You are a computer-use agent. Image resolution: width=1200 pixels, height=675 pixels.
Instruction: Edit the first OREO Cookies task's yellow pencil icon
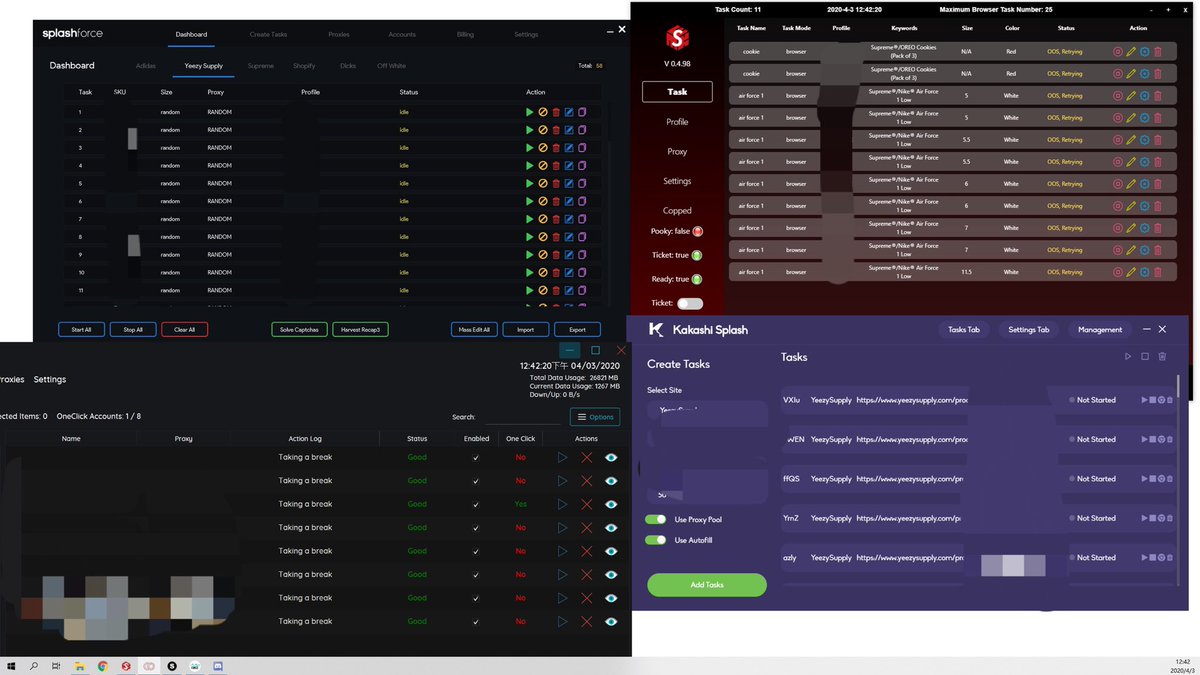[1131, 51]
